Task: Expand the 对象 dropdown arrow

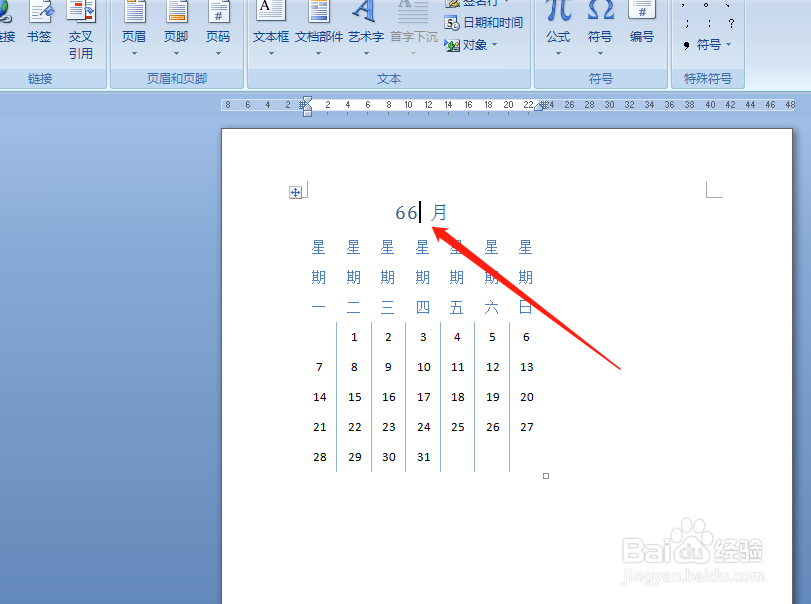Action: [494, 45]
